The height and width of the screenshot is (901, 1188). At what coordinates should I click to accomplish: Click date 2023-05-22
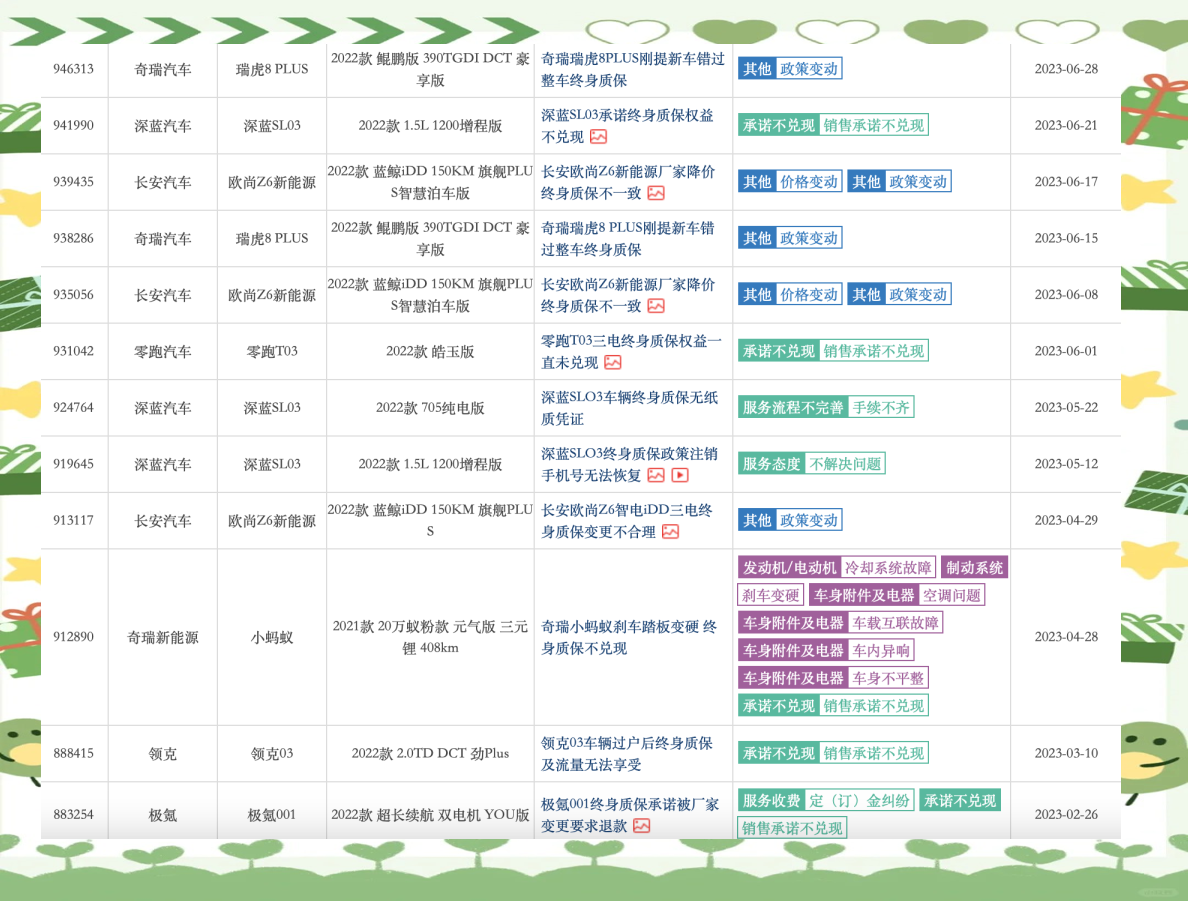(1066, 408)
